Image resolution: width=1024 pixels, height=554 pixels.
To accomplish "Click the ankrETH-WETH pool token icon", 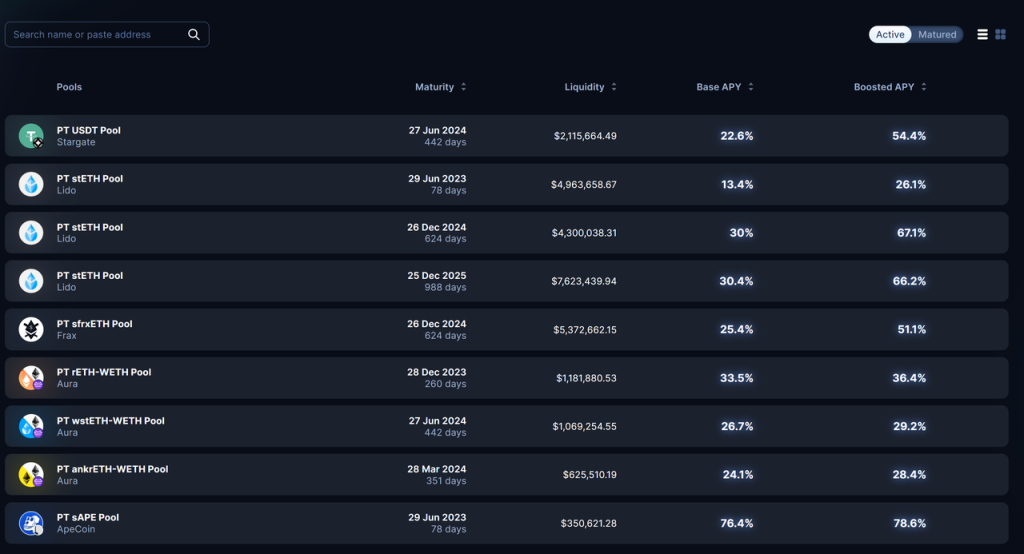I will pos(32,474).
